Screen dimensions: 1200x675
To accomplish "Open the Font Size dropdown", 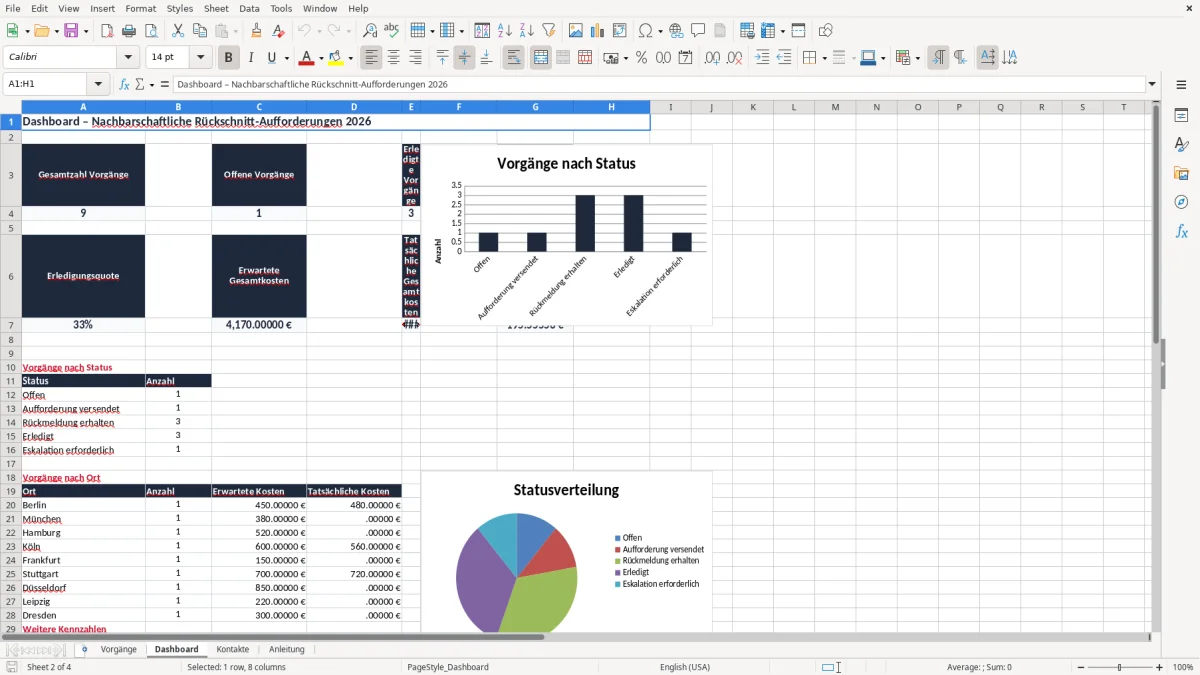I will point(200,58).
